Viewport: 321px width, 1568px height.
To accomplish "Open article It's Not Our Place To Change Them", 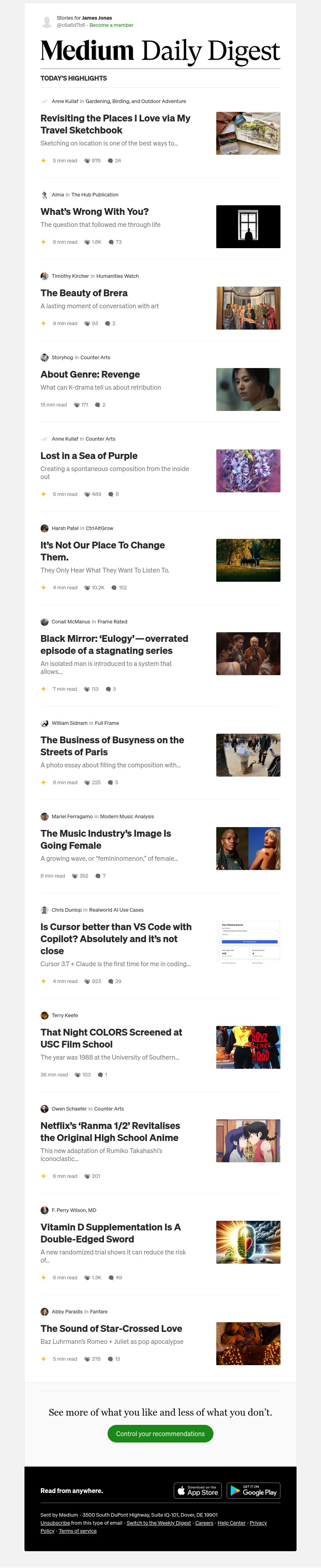I will point(102,552).
